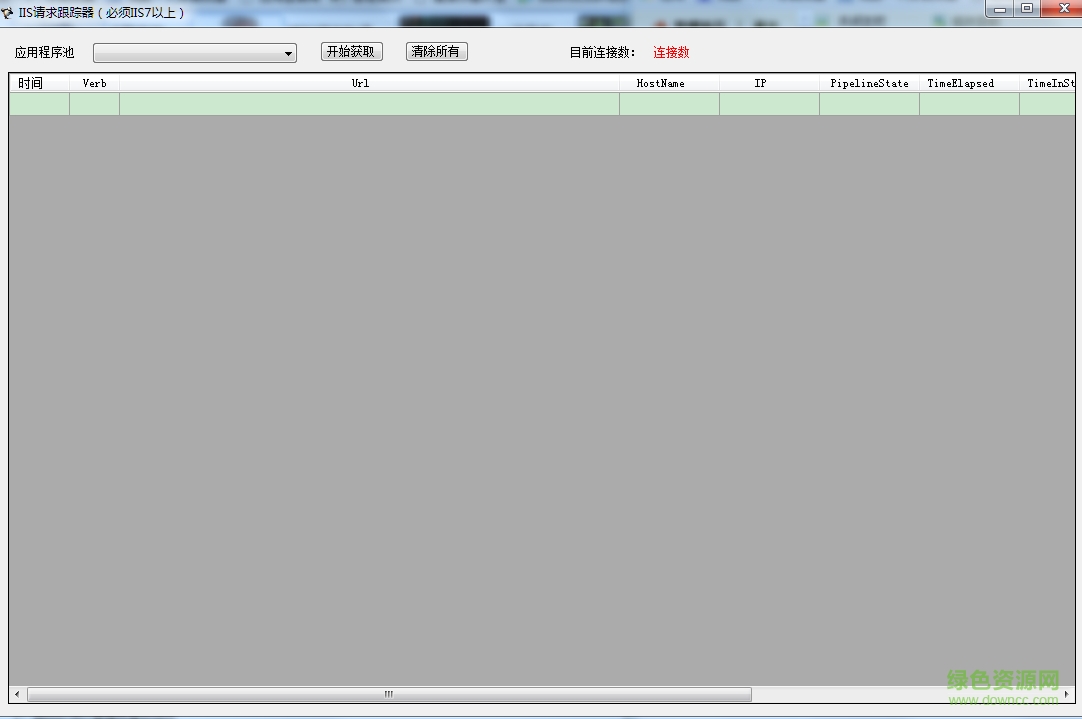Click the IIS请求跟踪器 title bar icon
The width and height of the screenshot is (1082, 719).
click(9, 11)
